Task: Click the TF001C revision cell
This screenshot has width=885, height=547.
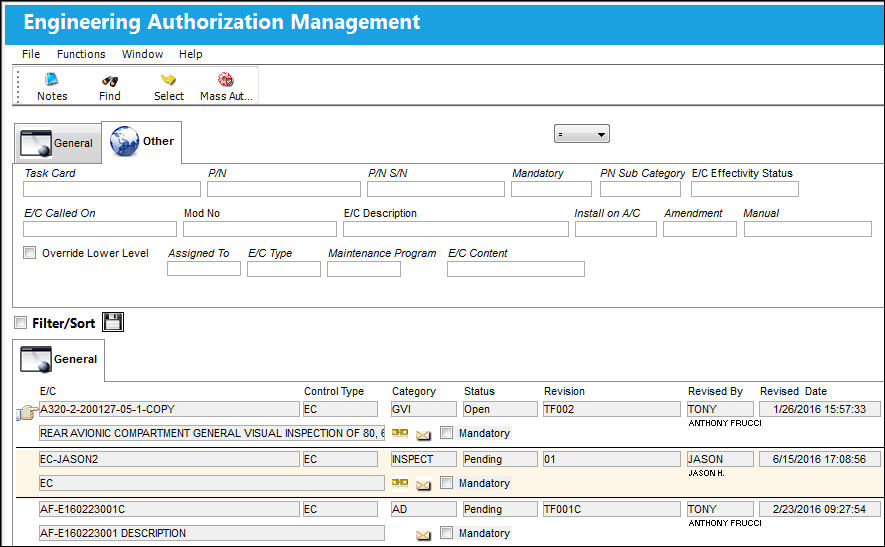Action: pos(612,509)
